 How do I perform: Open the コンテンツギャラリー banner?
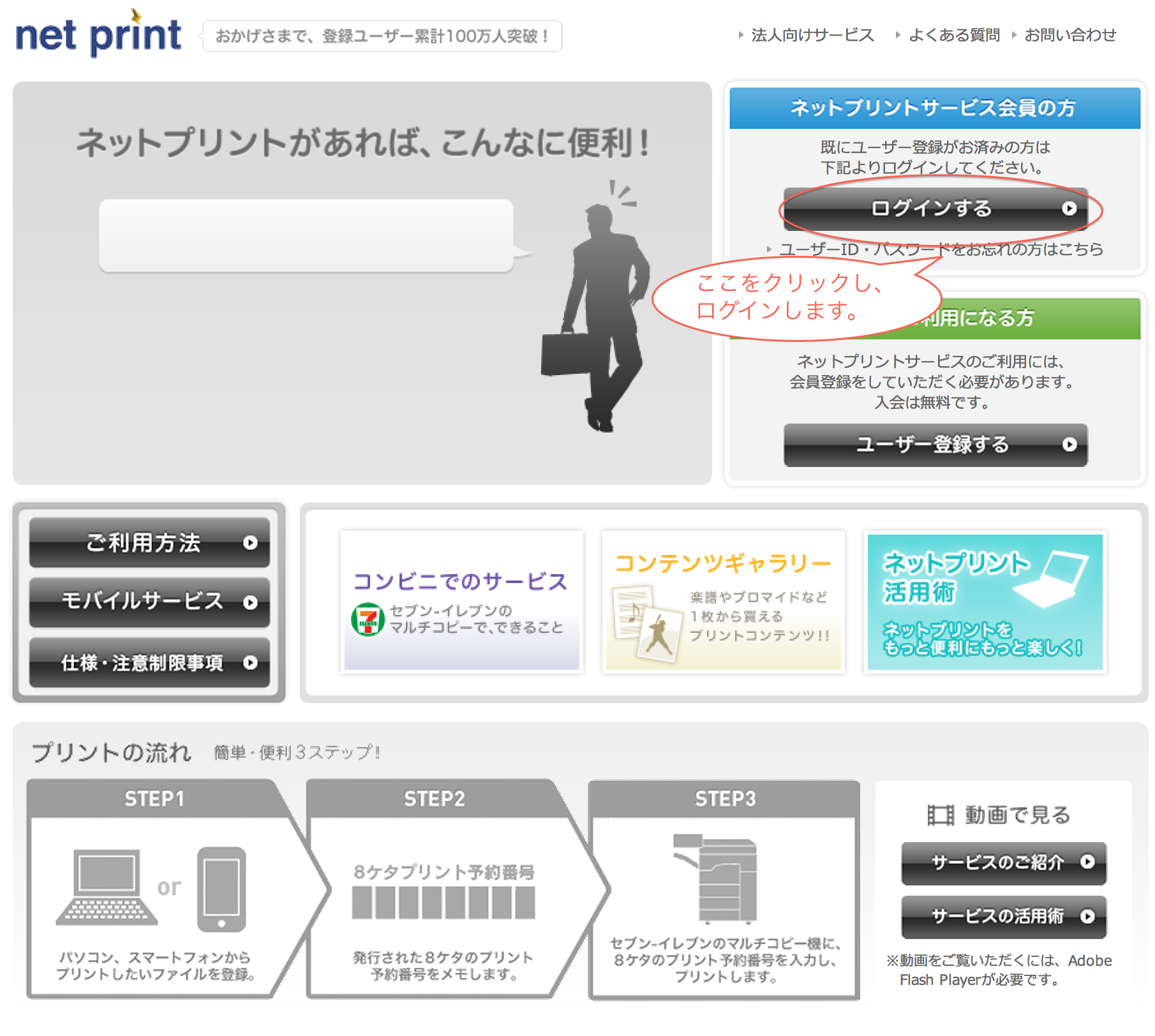click(724, 602)
